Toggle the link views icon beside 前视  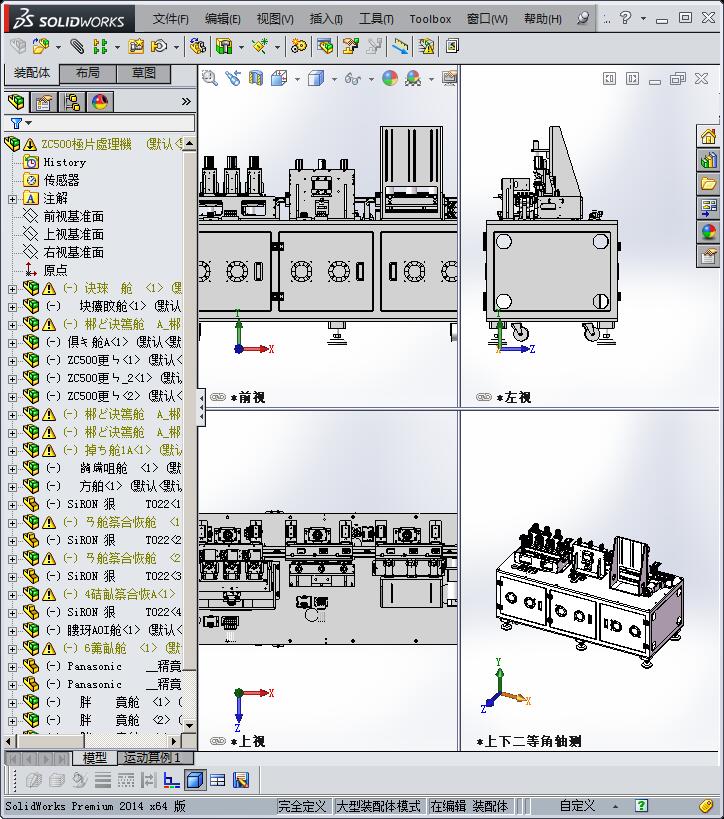217,397
